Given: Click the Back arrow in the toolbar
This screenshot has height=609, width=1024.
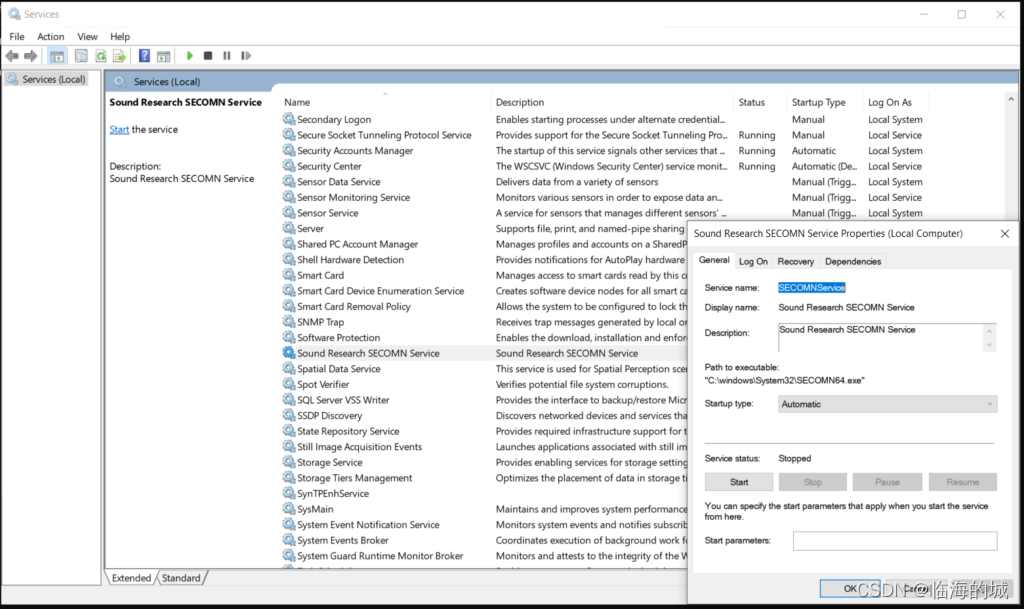Looking at the screenshot, I should (x=12, y=56).
